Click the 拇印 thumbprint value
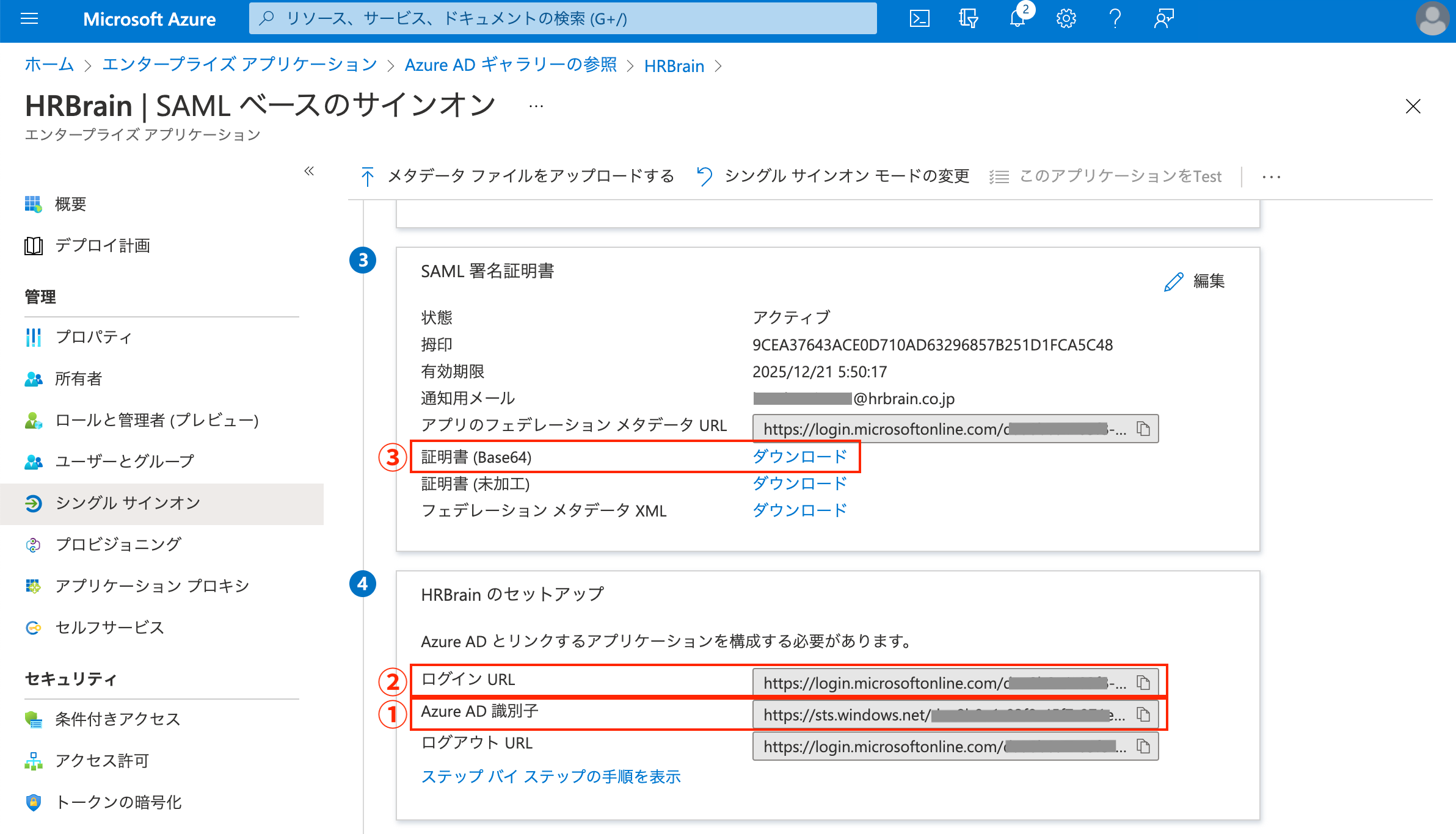This screenshot has height=834, width=1456. tap(933, 345)
